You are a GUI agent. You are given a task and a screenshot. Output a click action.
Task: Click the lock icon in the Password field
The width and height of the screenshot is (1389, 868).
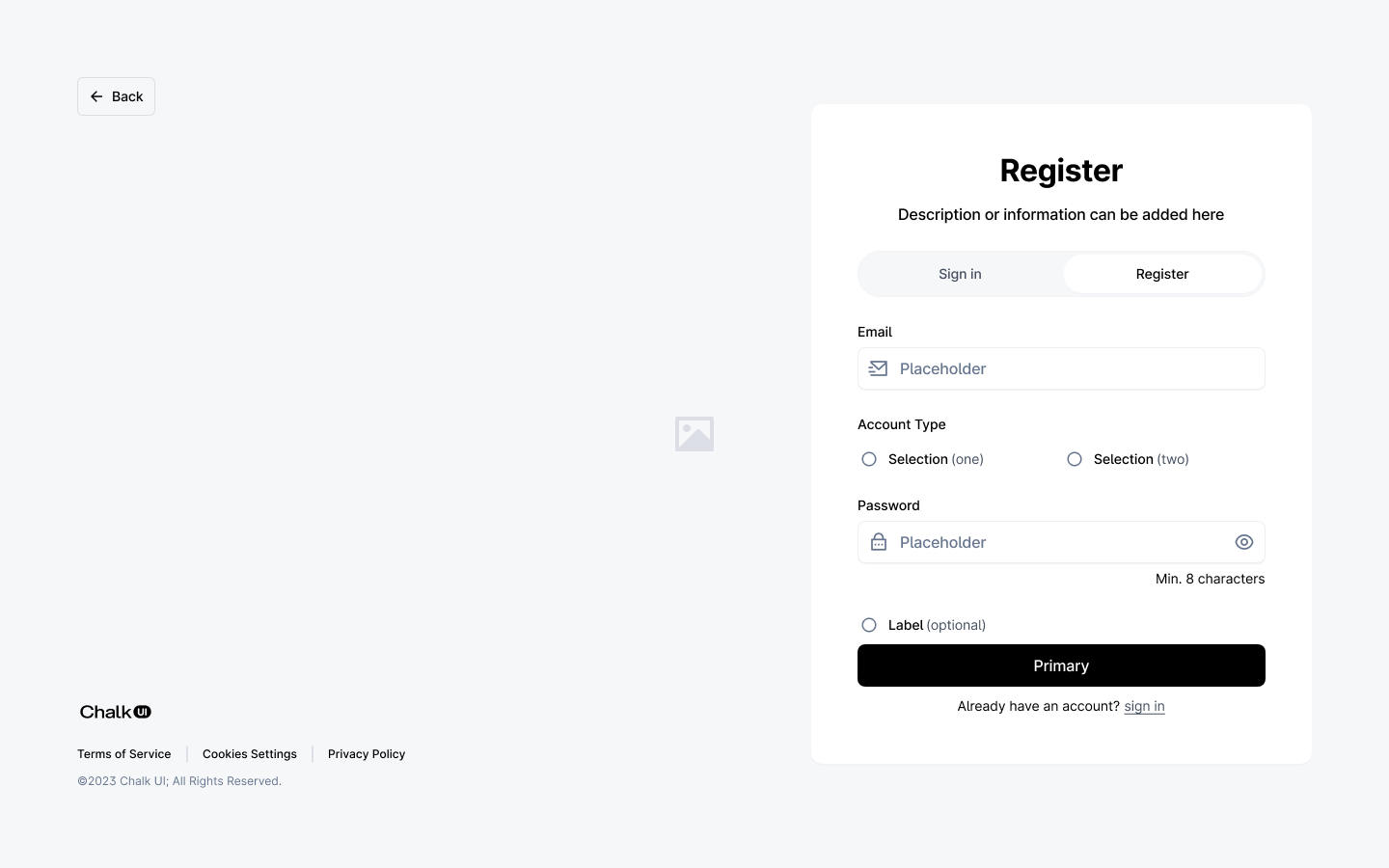click(x=878, y=542)
